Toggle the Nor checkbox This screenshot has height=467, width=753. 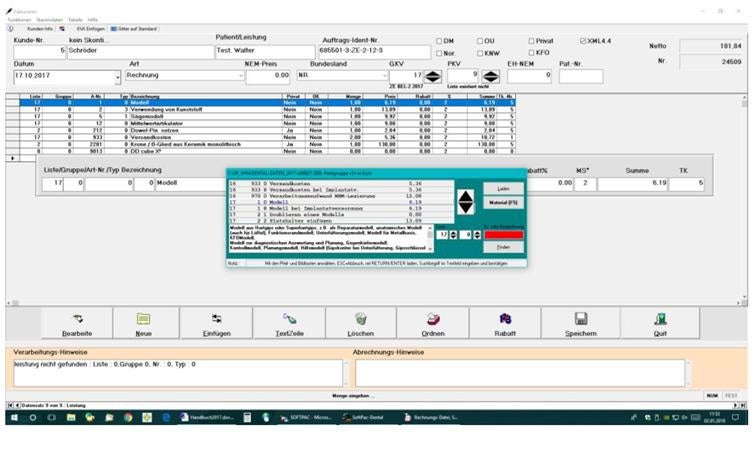[x=439, y=53]
